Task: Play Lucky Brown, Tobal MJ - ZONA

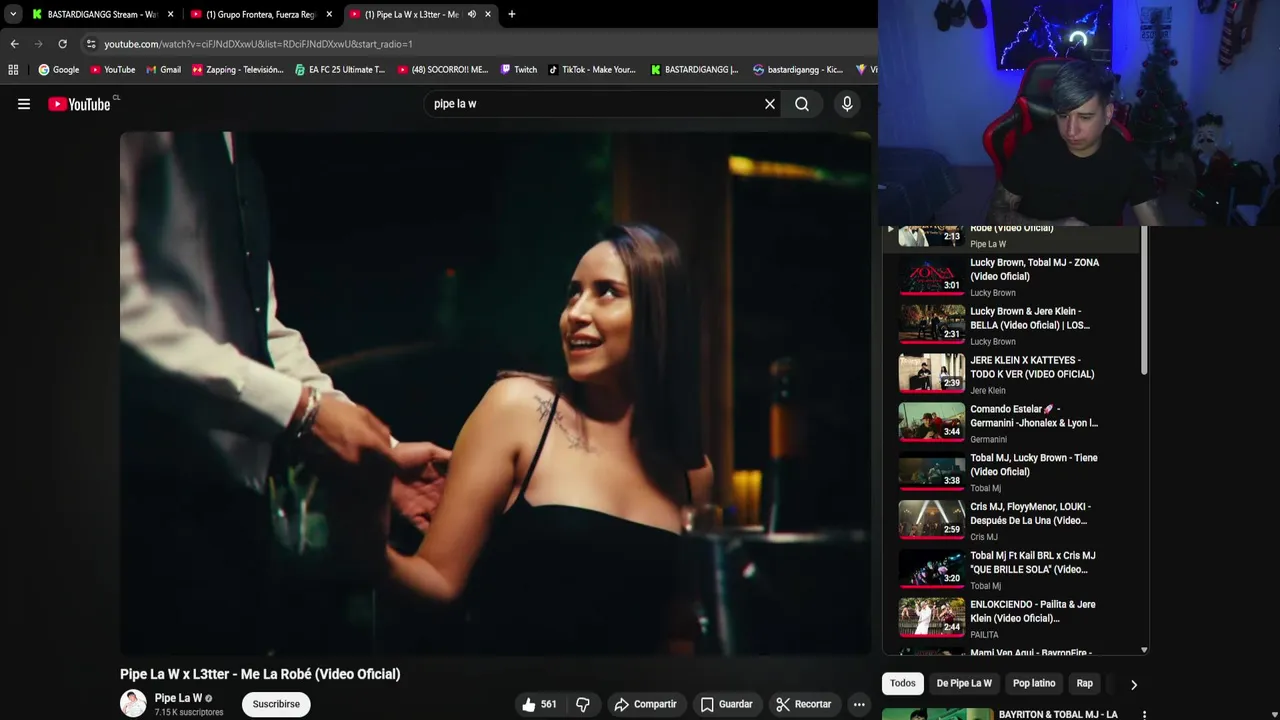Action: tap(1012, 276)
